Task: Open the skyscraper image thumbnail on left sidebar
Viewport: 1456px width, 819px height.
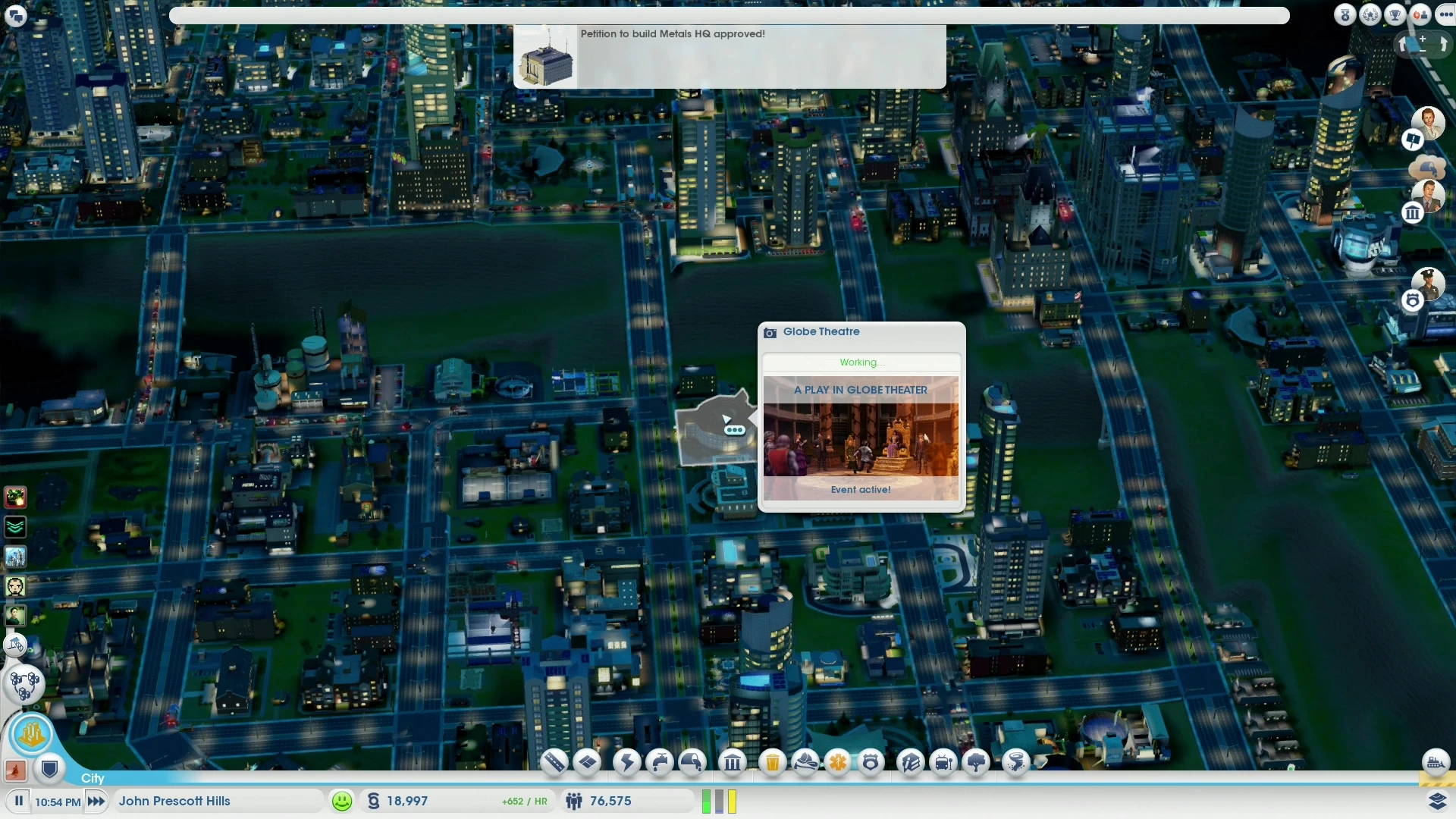Action: pos(15,557)
